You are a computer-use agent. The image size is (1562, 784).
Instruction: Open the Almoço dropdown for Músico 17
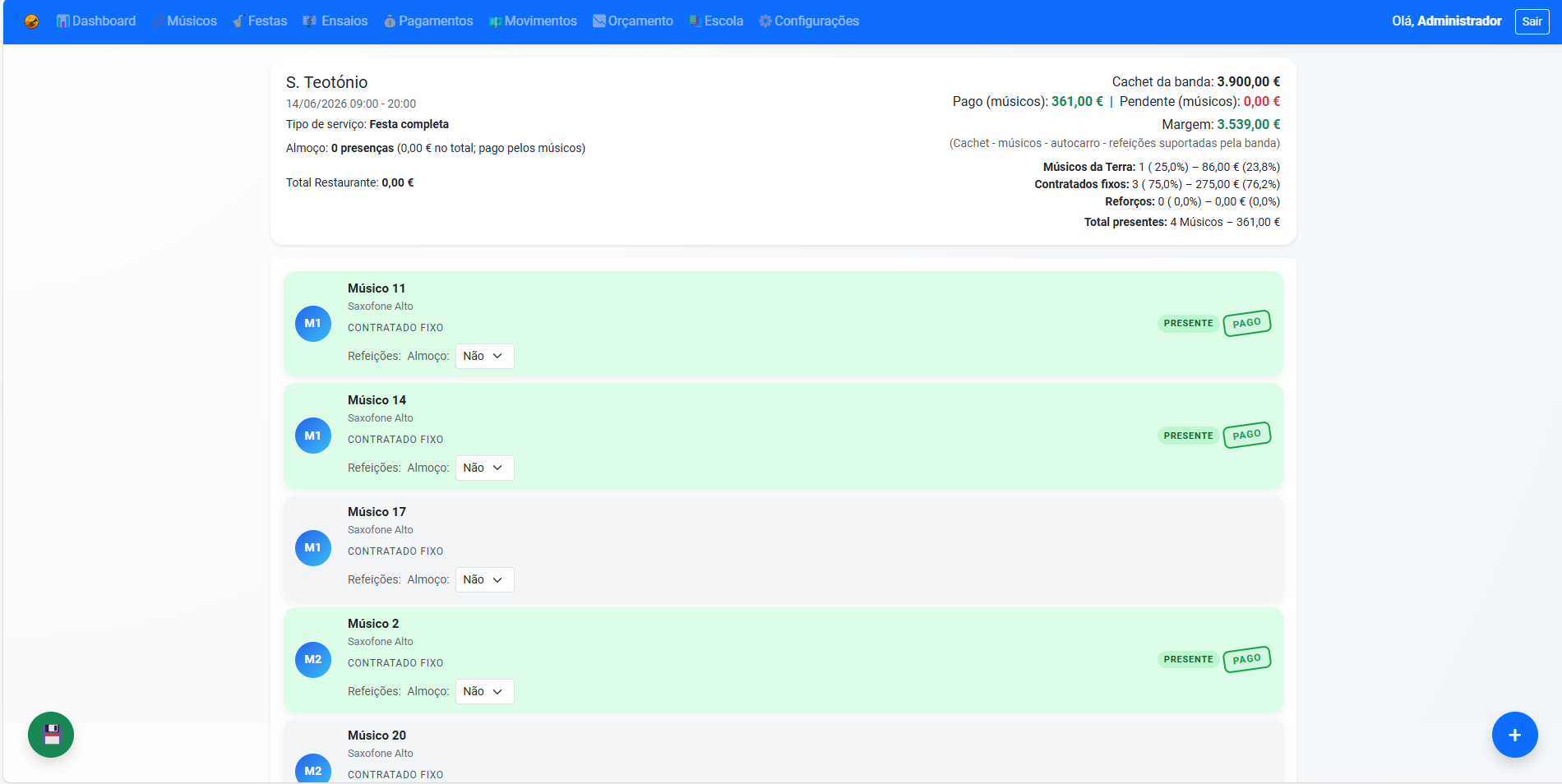click(484, 579)
